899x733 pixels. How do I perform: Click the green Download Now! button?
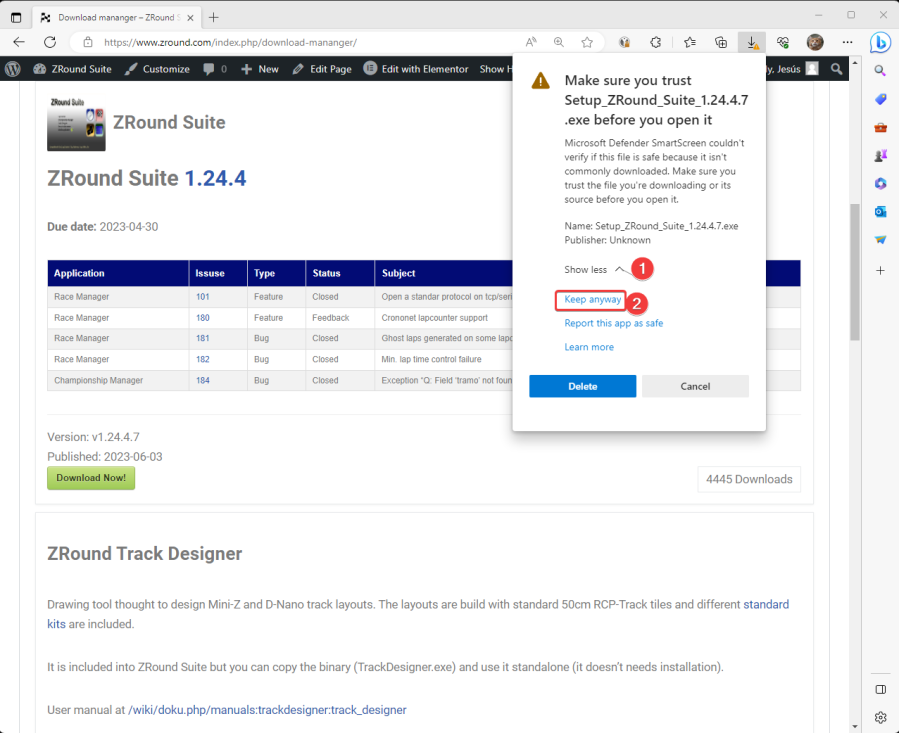pyautogui.click(x=91, y=478)
